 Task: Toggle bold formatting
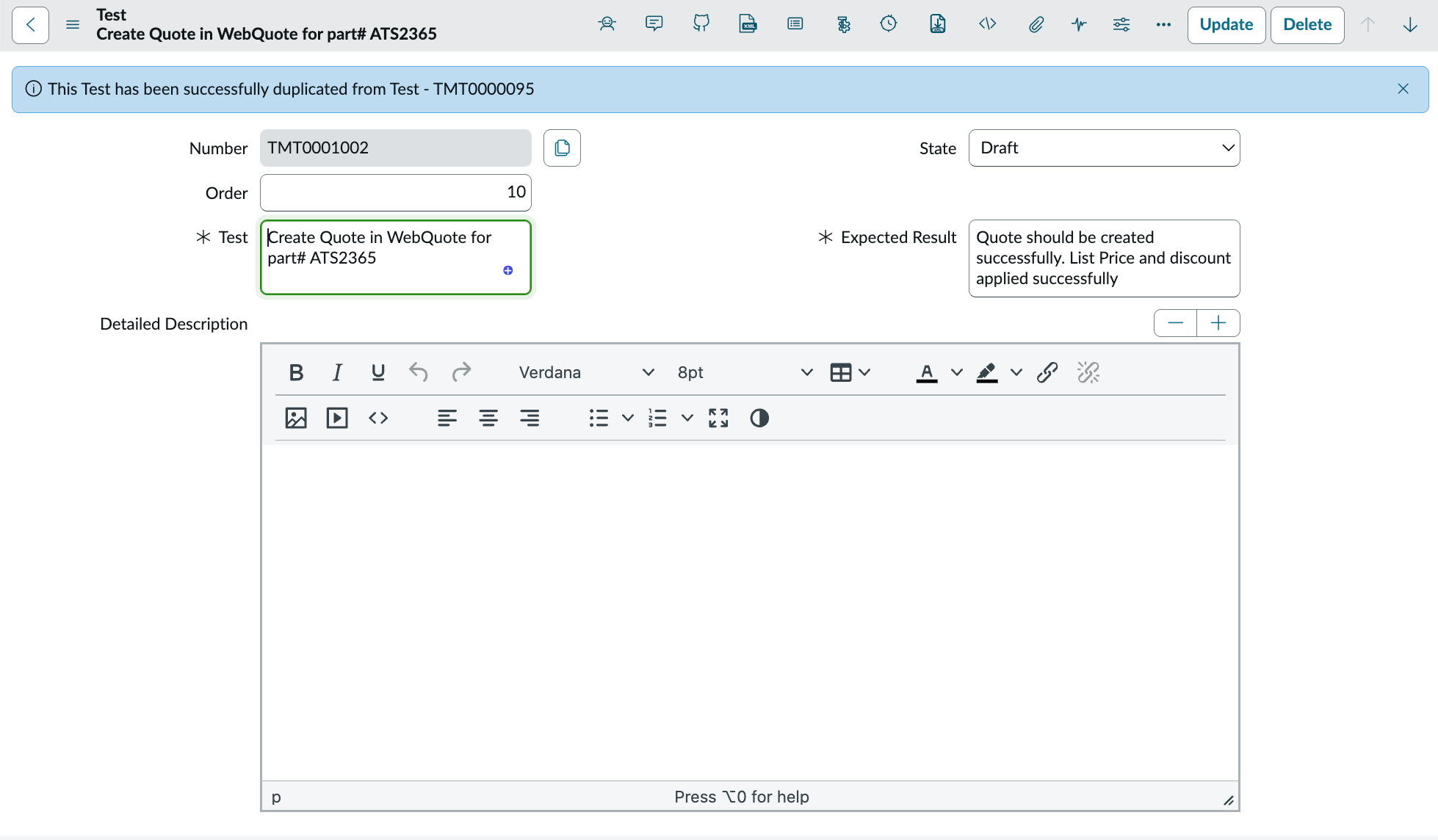pos(296,372)
